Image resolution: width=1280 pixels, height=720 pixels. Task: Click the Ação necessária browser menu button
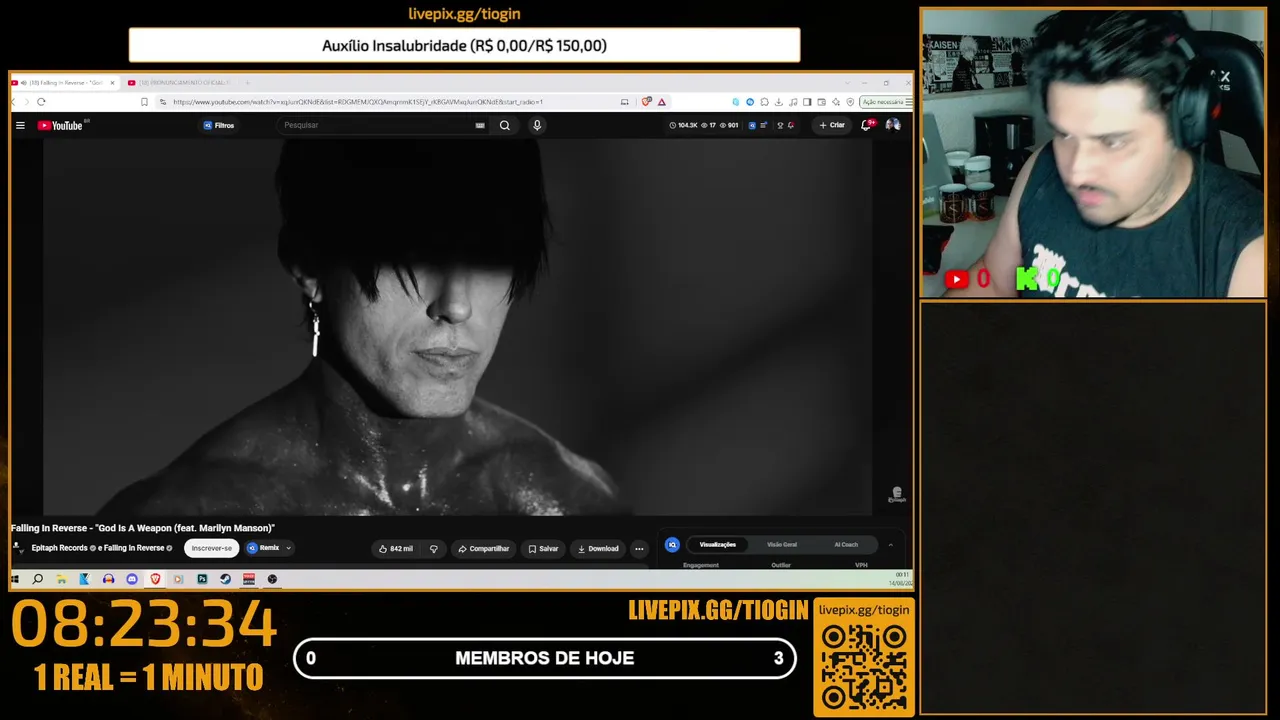(884, 102)
